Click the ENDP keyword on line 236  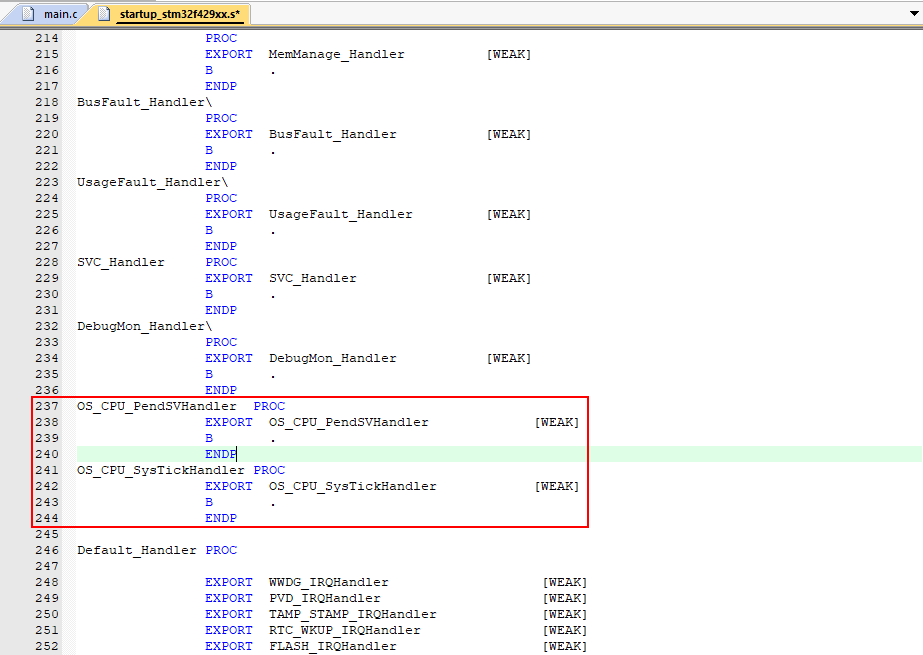click(221, 390)
